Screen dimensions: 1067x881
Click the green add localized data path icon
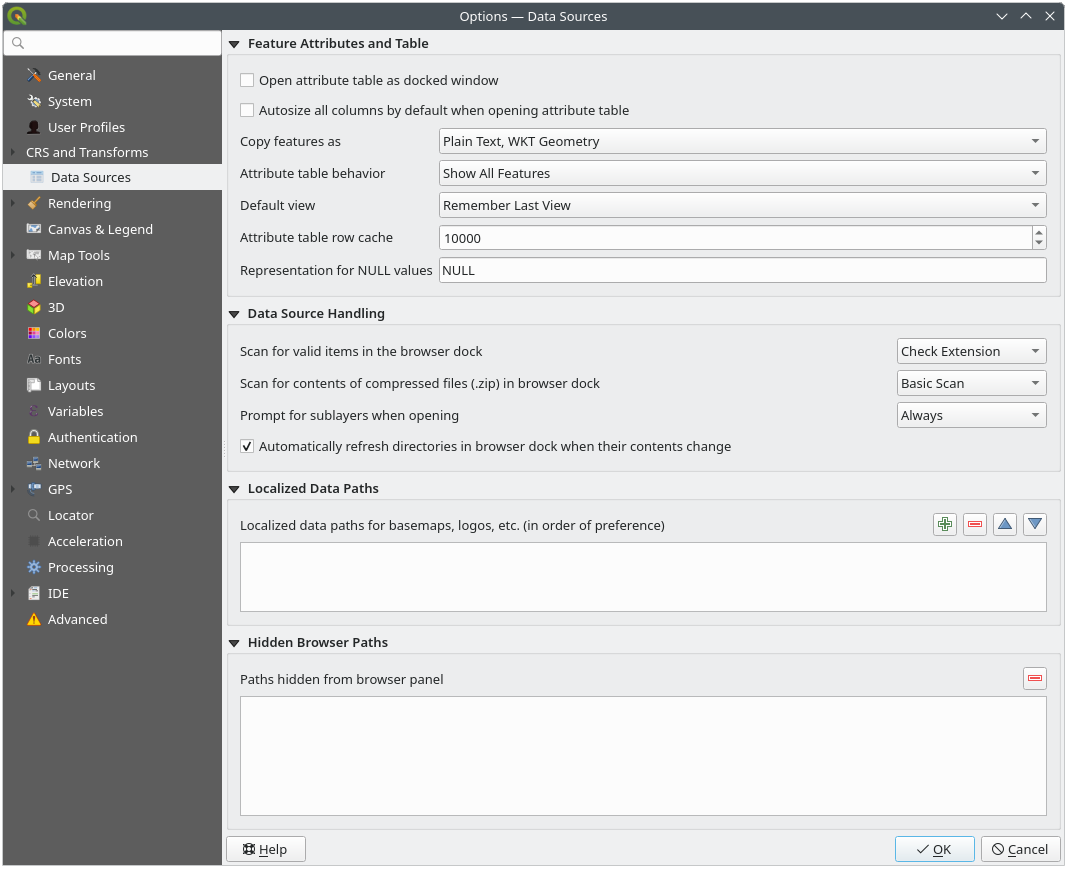click(945, 524)
